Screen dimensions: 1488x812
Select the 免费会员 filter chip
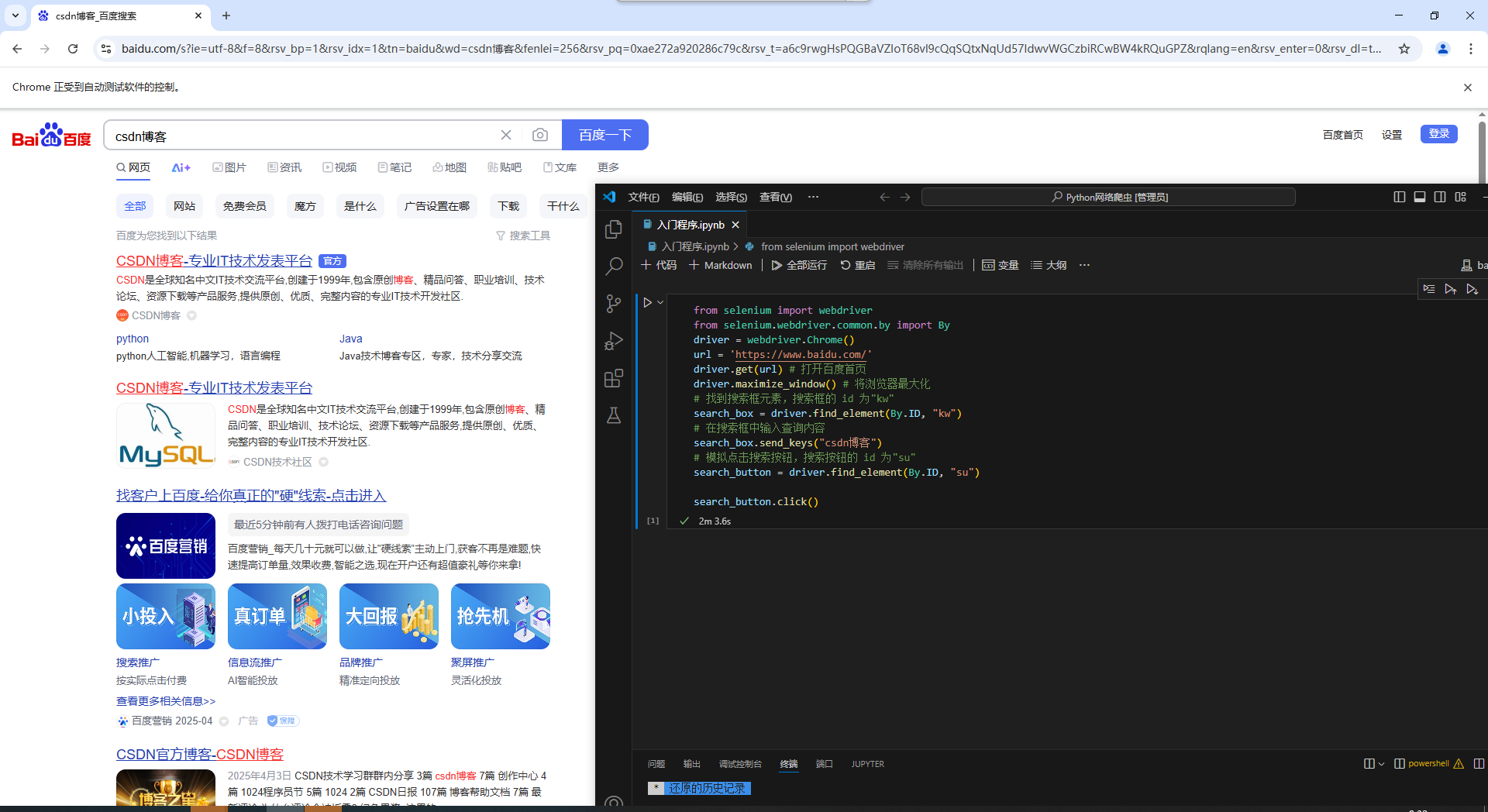[245, 206]
